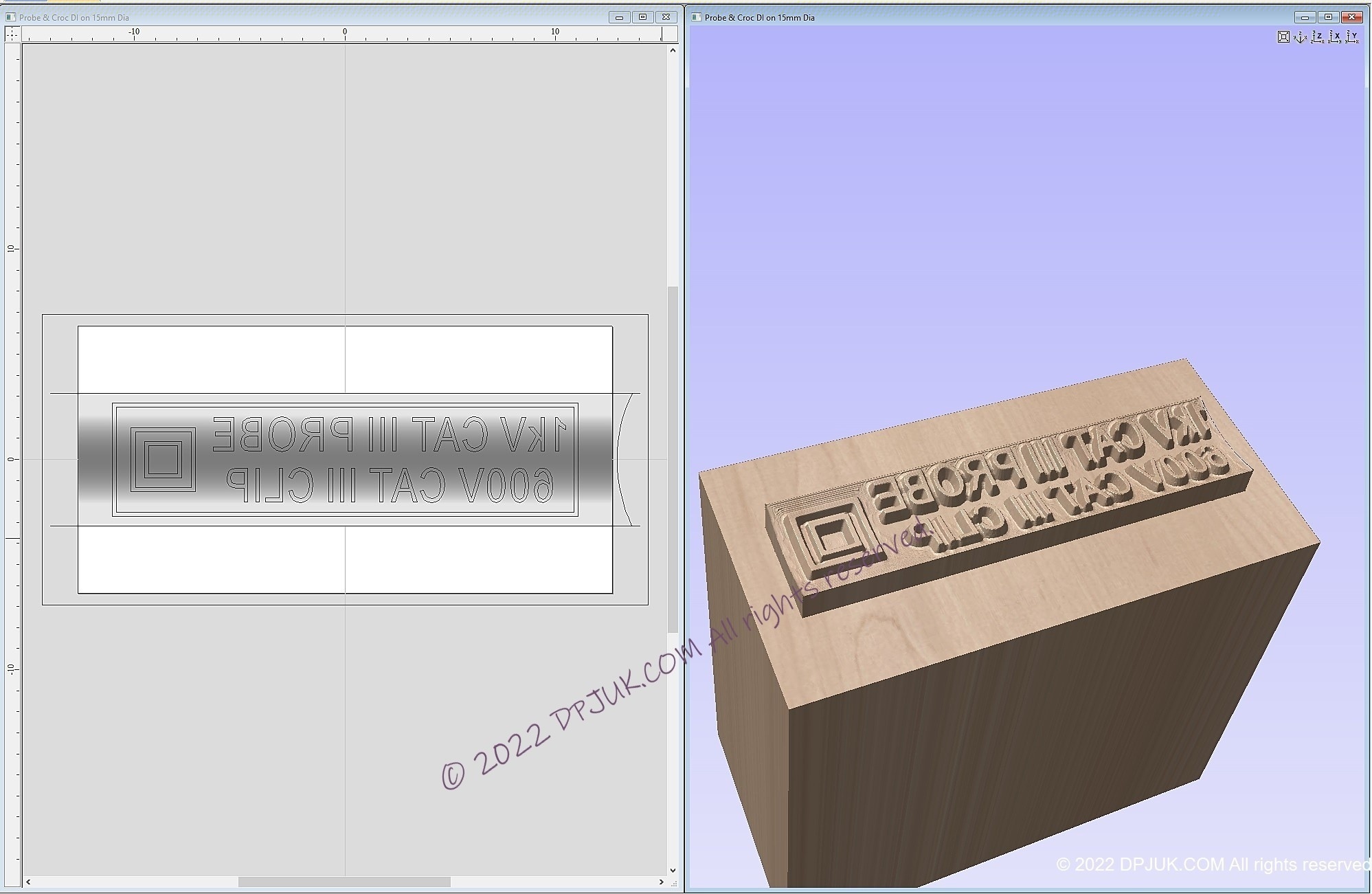View 3D model down the Y axis
Viewport: 1372px width, 894px height.
[x=1351, y=37]
